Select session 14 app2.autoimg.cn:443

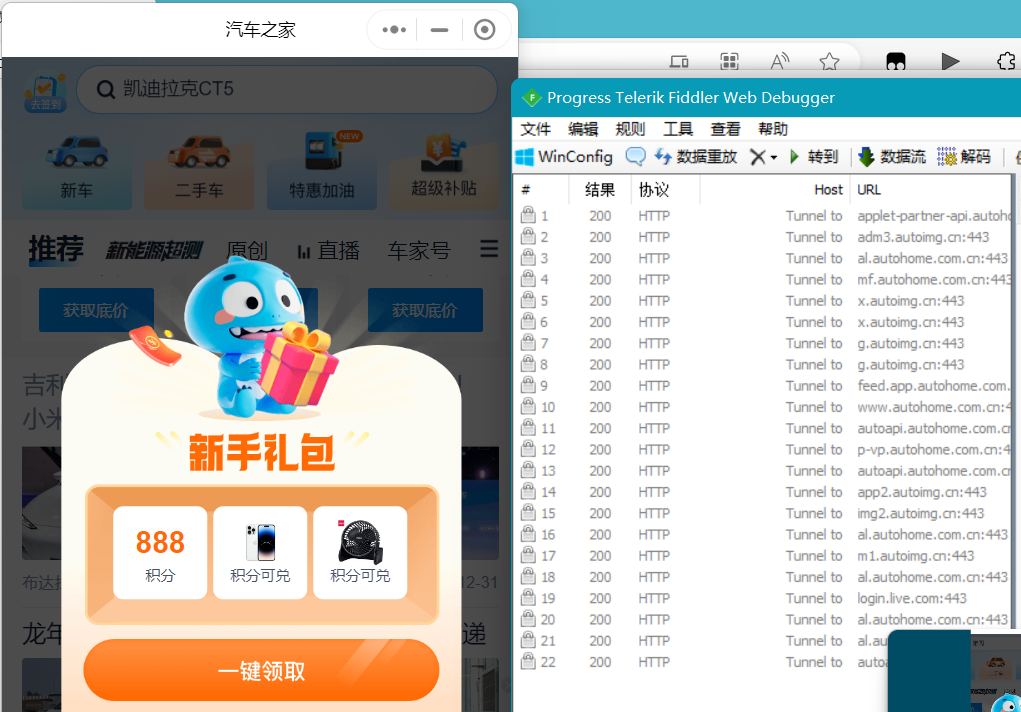(763, 492)
